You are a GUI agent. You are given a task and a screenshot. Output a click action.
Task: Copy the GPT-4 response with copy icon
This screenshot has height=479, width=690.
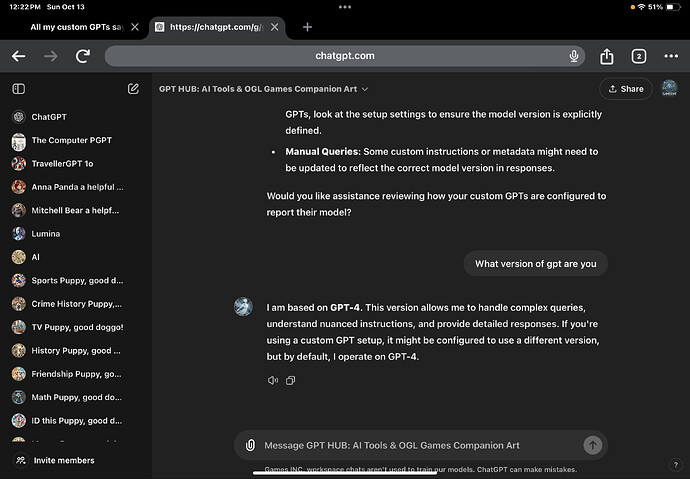point(290,380)
